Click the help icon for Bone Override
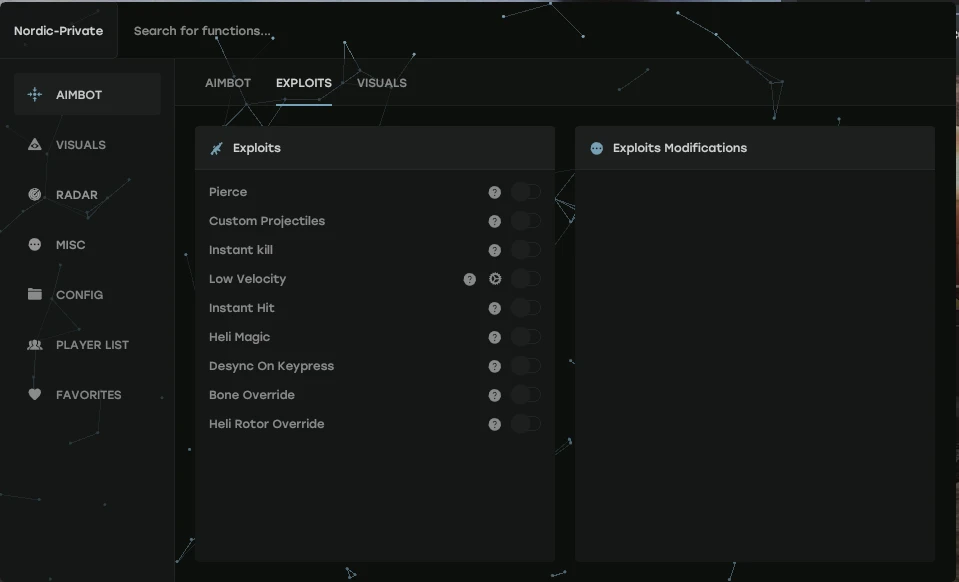The image size is (959, 582). click(x=495, y=396)
